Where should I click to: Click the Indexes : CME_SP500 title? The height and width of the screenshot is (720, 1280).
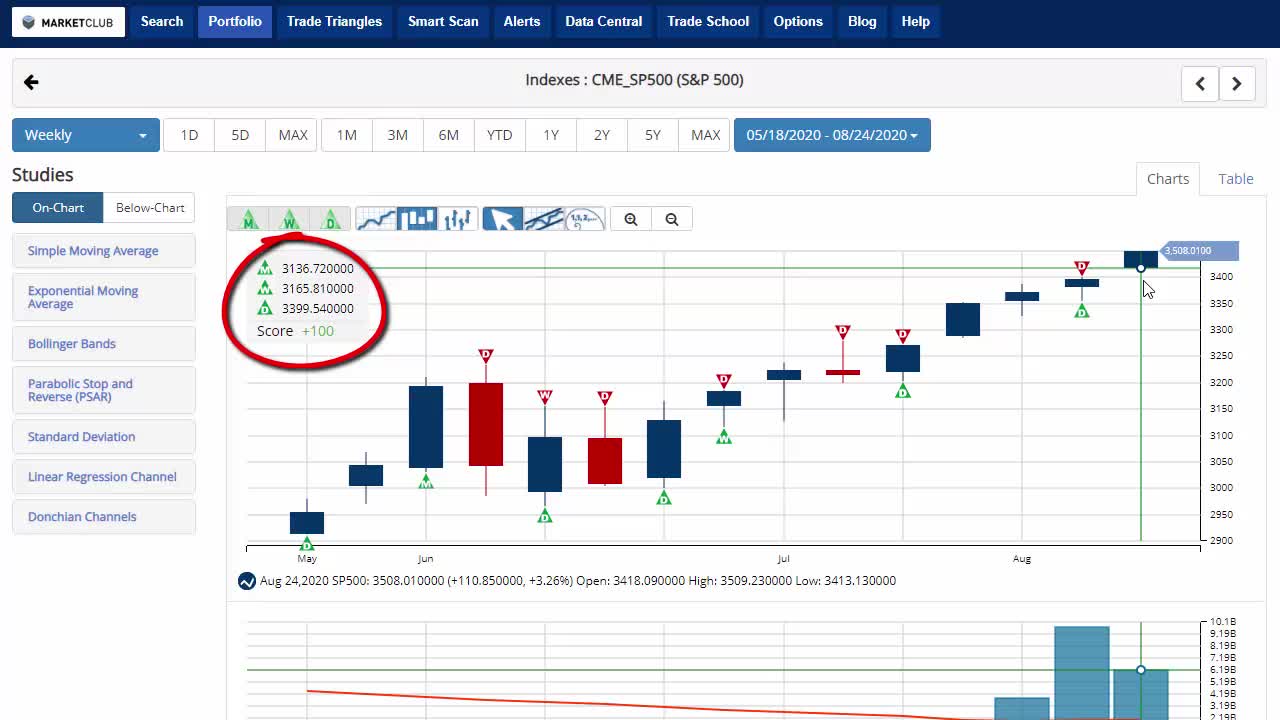tap(634, 80)
